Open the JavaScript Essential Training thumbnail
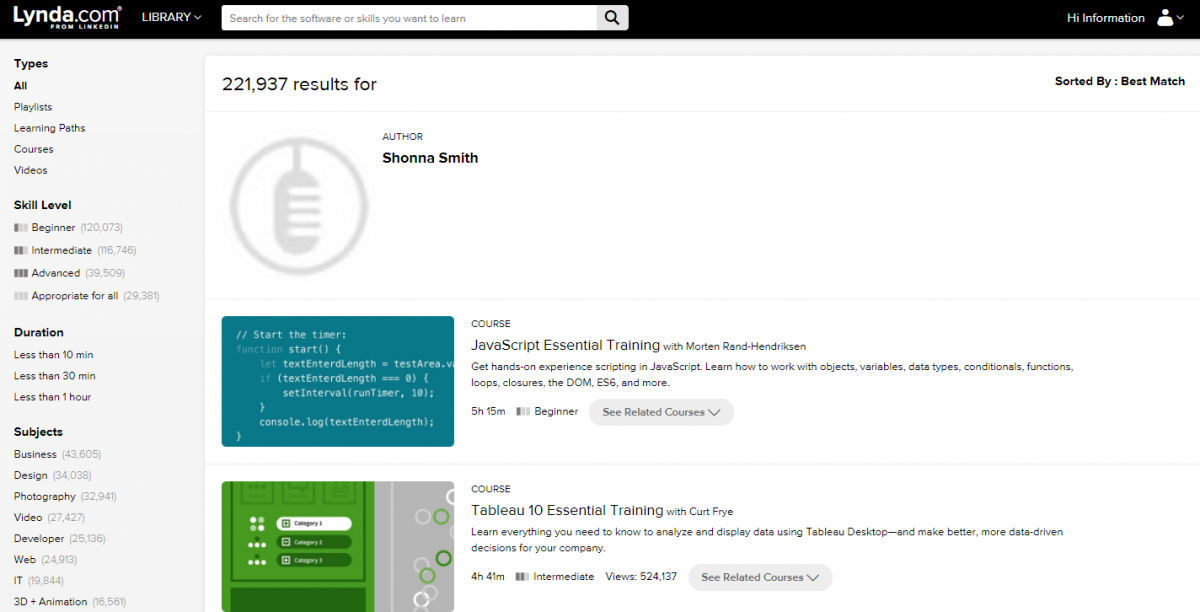This screenshot has height=612, width=1200. tap(338, 381)
